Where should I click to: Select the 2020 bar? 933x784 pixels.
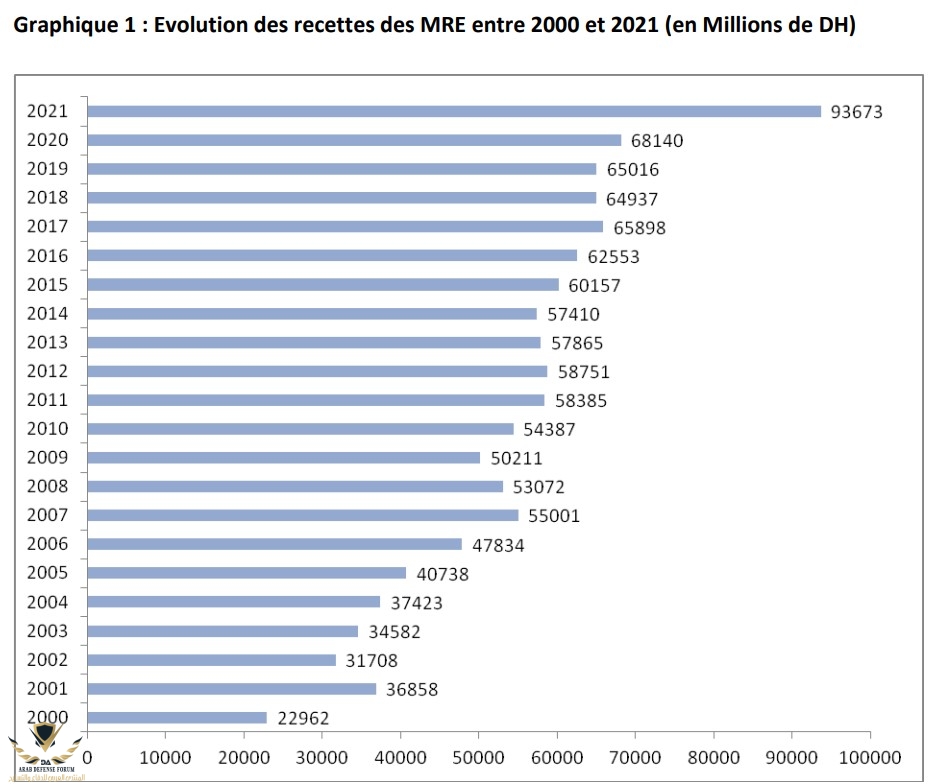(x=354, y=141)
